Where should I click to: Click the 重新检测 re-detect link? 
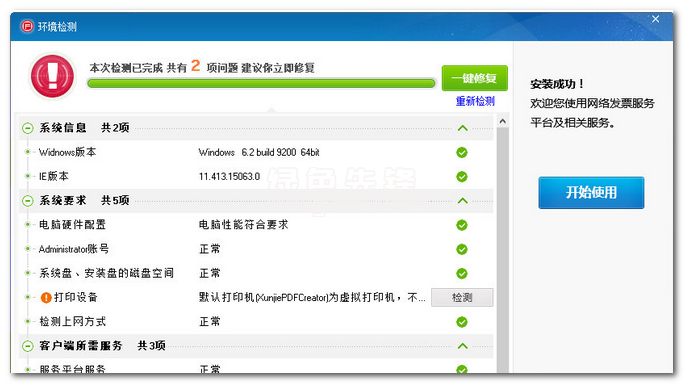click(475, 101)
